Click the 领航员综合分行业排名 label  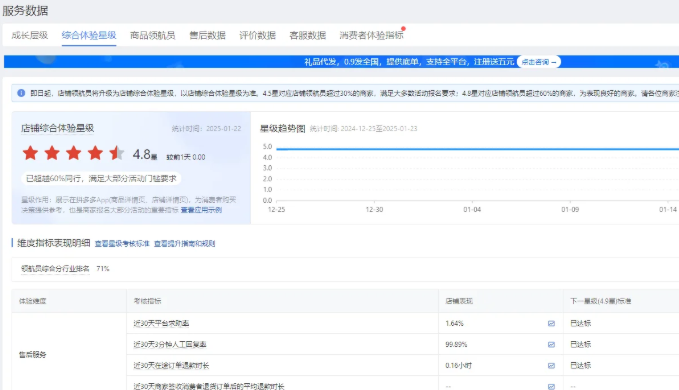coord(55,269)
